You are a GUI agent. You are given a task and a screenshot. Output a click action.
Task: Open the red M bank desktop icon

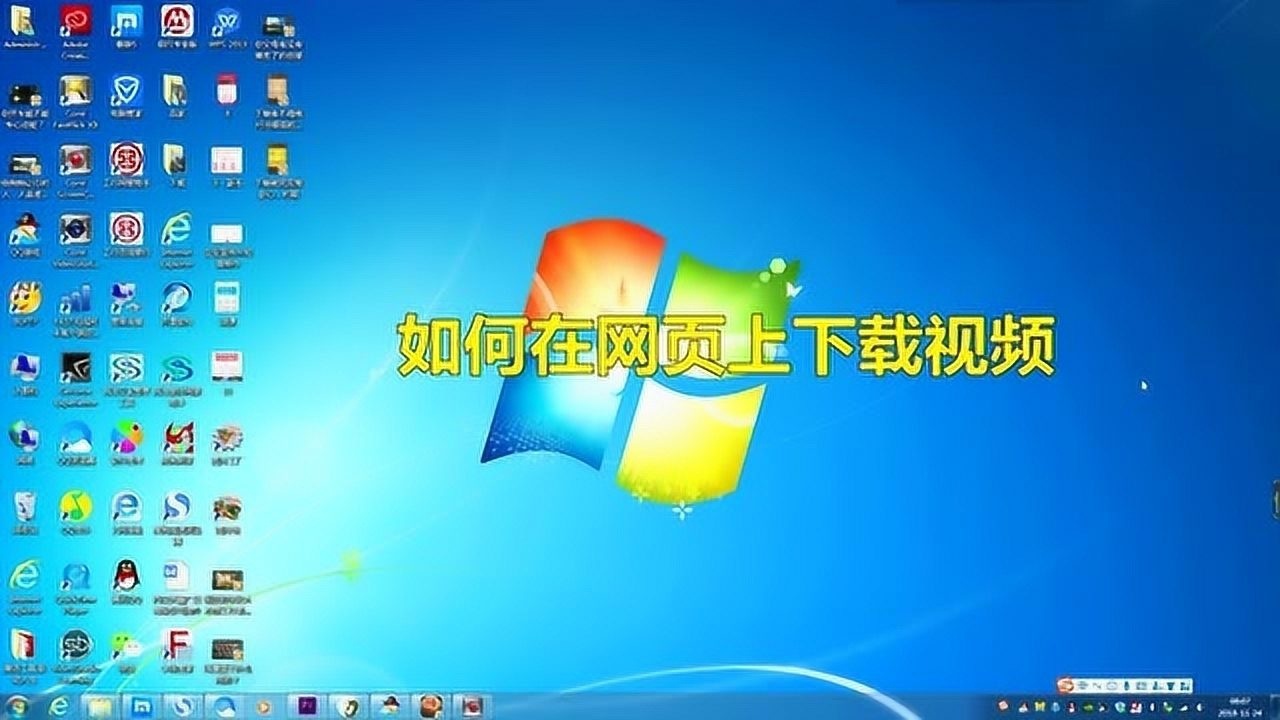(x=177, y=25)
